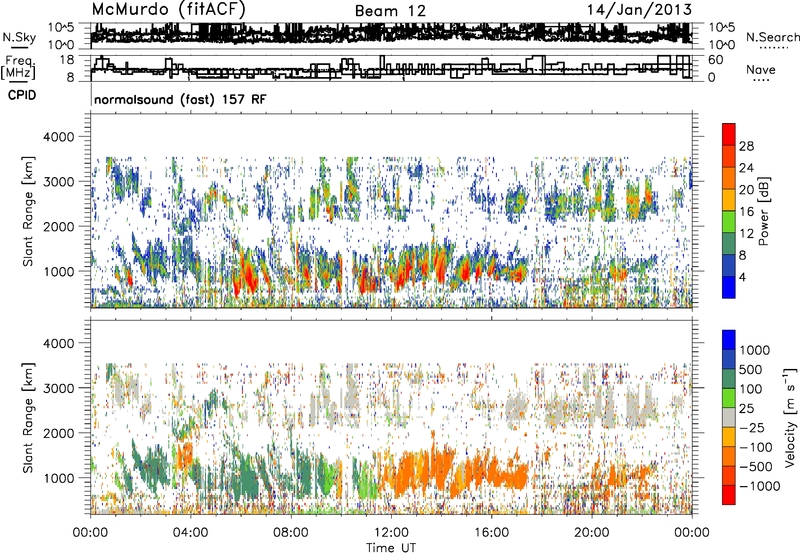Screen dimensions: 800x554
Task: Click '2000' tick on power panel axis
Action: [x=57, y=226]
